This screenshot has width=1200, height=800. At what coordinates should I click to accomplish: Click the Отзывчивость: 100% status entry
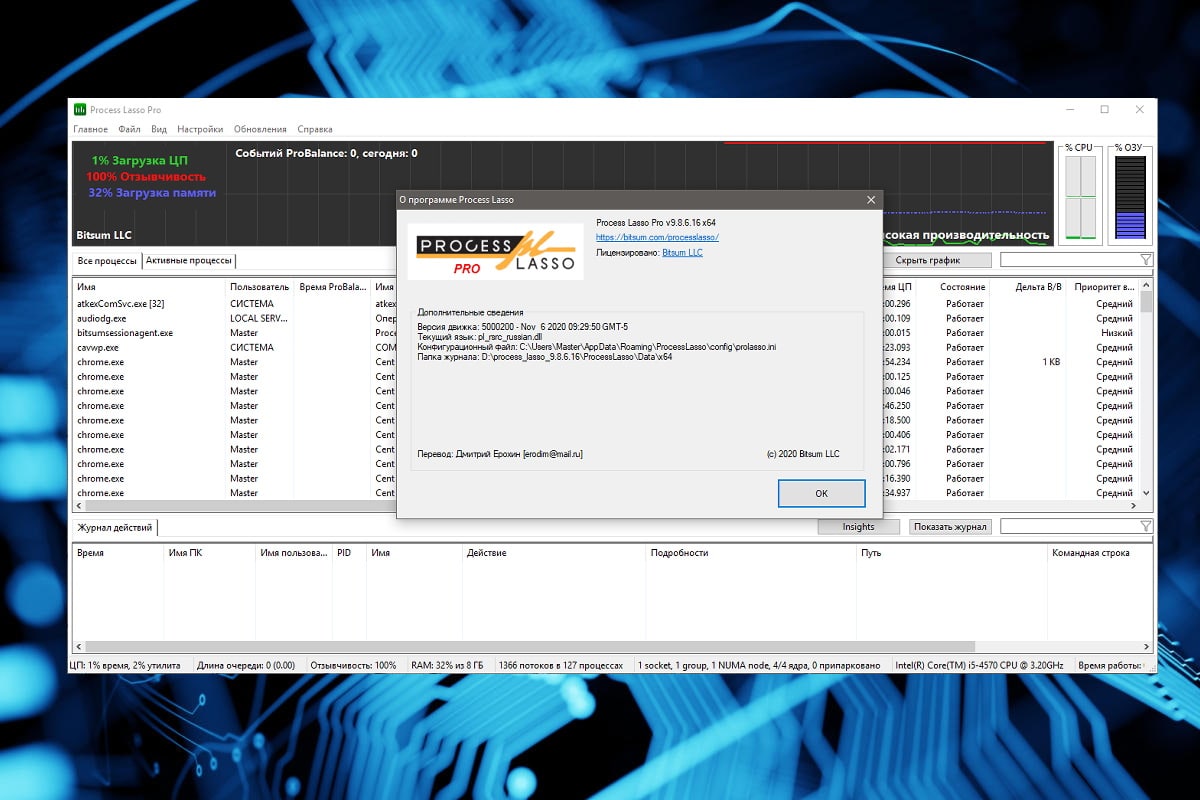pyautogui.click(x=353, y=665)
